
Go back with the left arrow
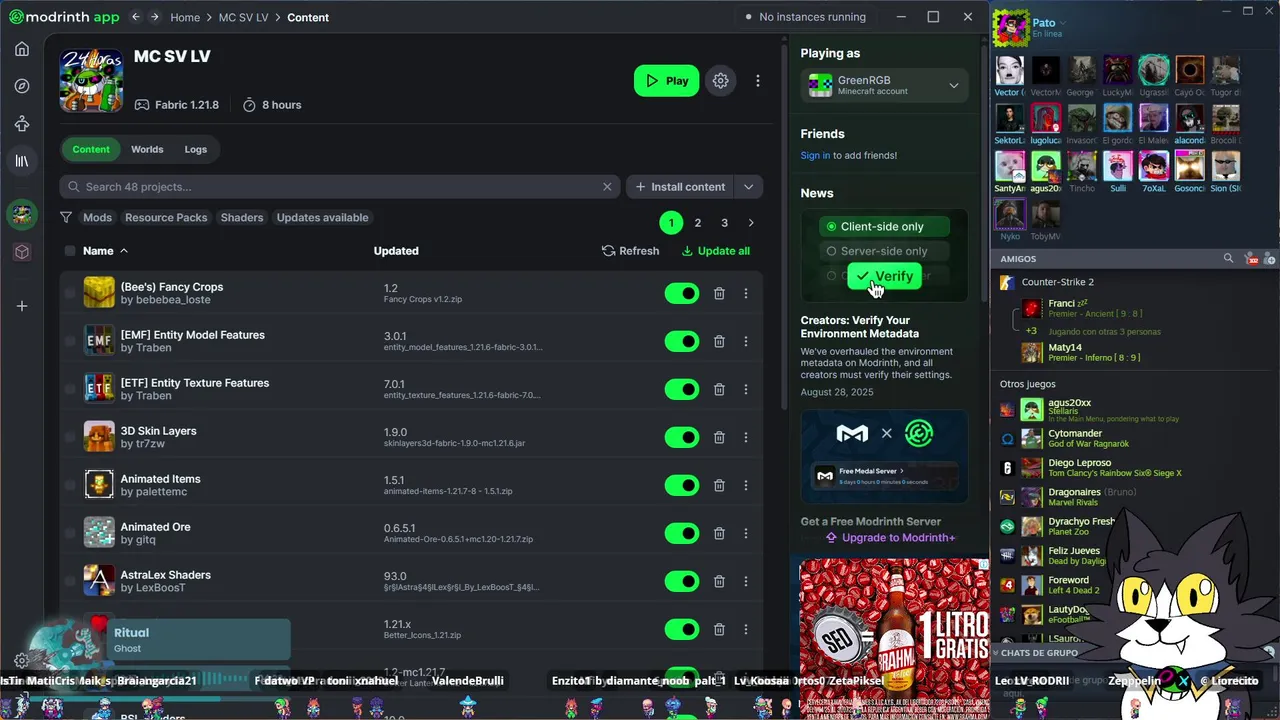[x=135, y=17]
